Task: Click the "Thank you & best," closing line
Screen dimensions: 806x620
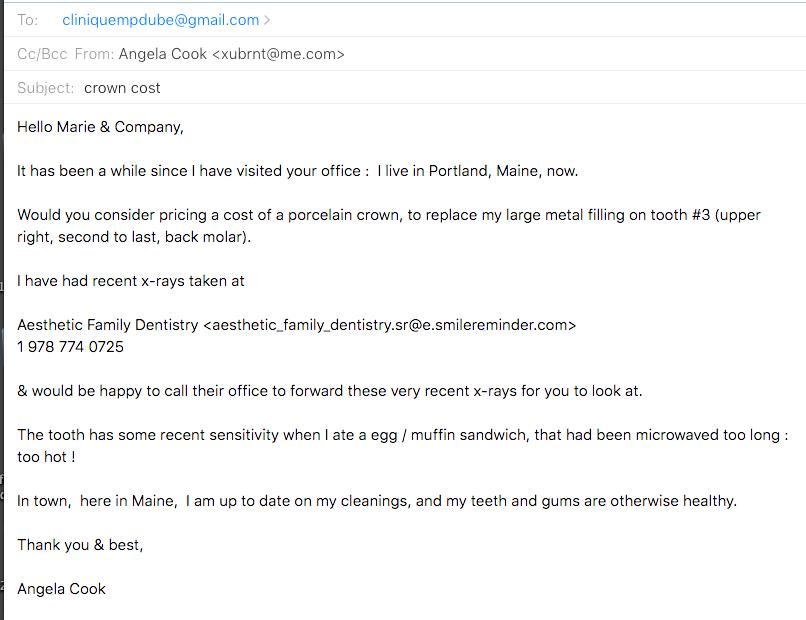Action: (x=80, y=545)
